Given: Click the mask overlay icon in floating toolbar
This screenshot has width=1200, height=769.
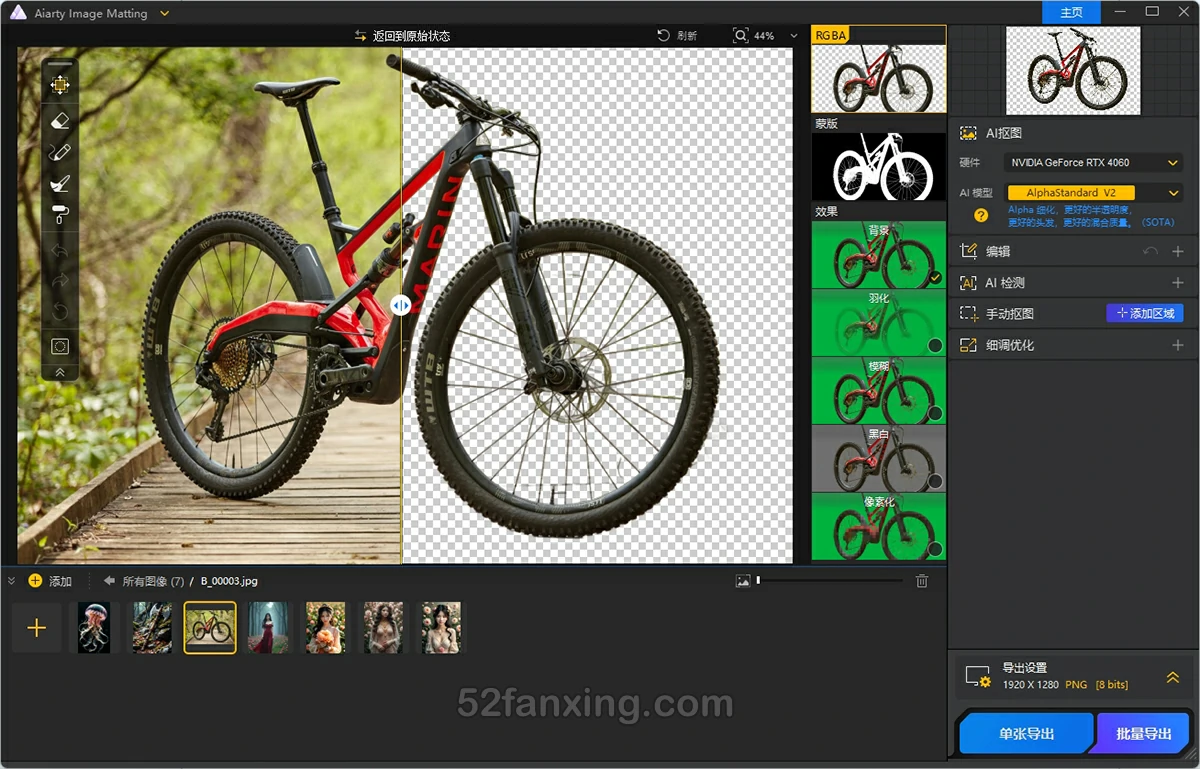Looking at the screenshot, I should click(60, 346).
